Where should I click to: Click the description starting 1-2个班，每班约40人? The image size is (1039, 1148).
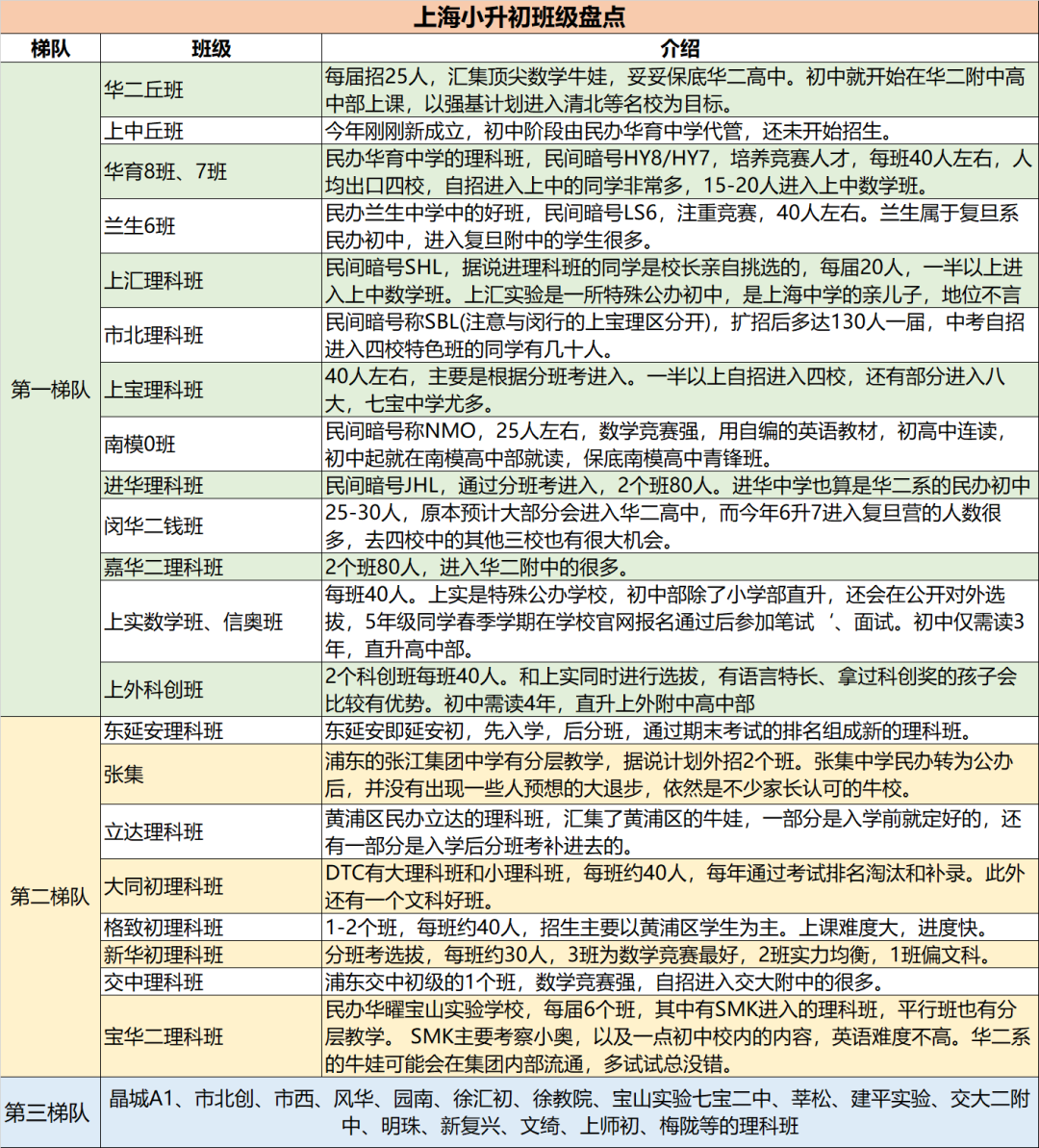click(x=679, y=928)
